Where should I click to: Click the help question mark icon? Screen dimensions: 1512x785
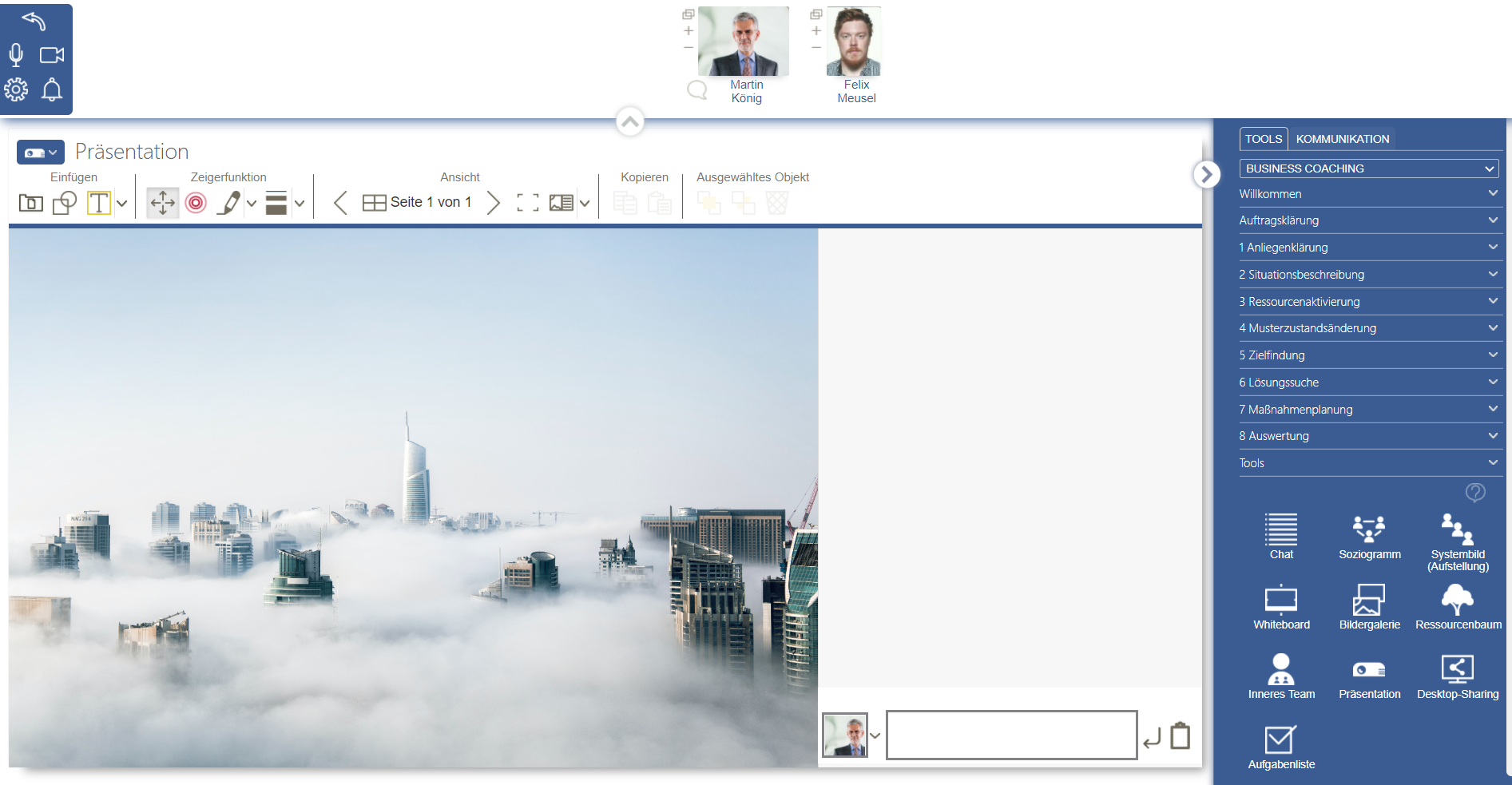point(1475,493)
